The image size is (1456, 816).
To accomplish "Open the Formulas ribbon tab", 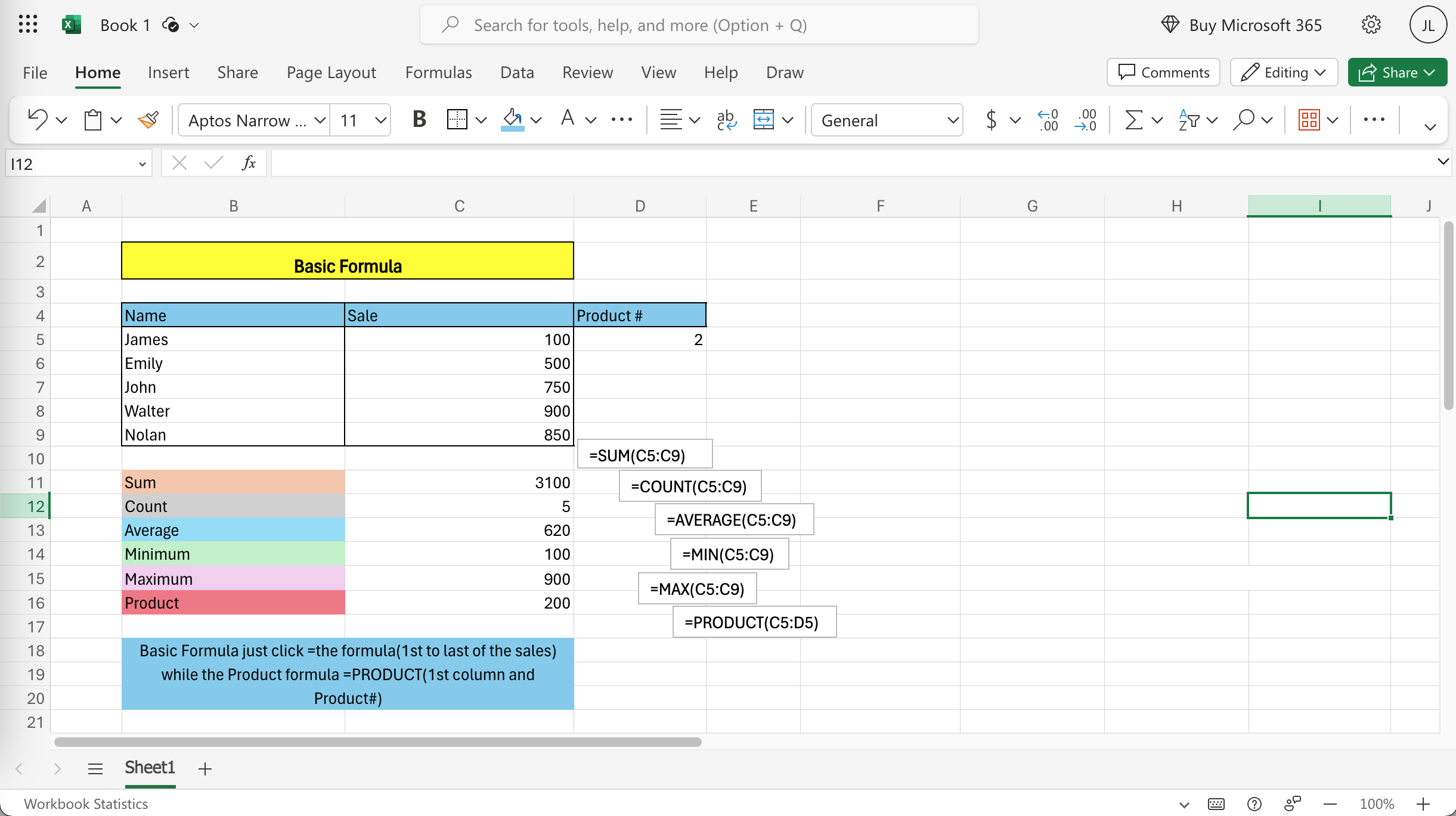I will coord(438,72).
